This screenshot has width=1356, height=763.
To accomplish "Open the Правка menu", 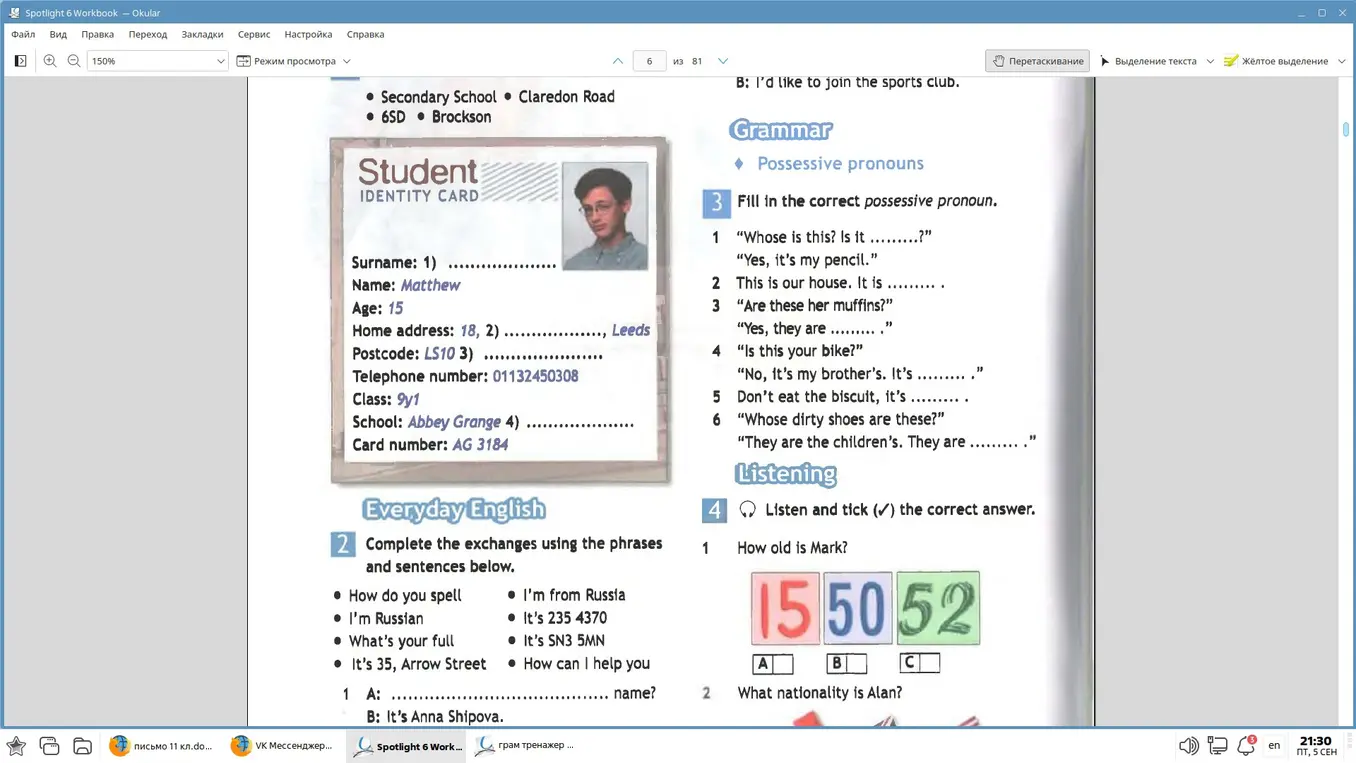I will tap(98, 34).
